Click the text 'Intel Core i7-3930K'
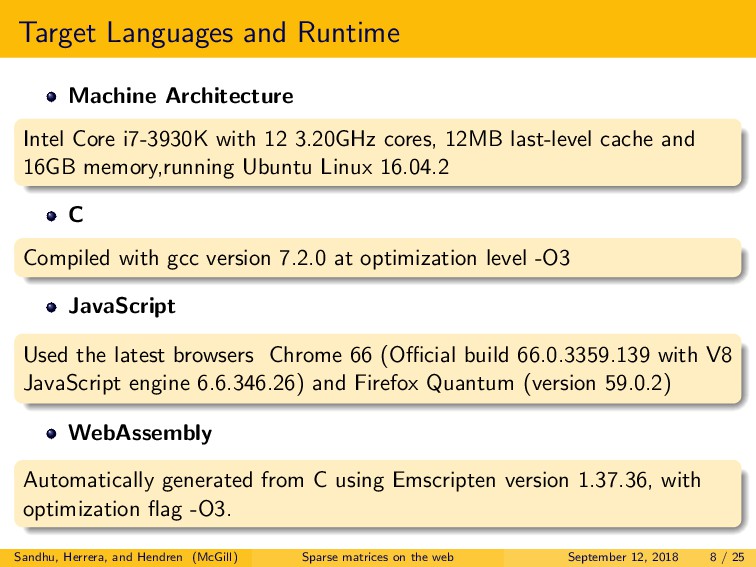The height and width of the screenshot is (567, 756). pos(116,139)
